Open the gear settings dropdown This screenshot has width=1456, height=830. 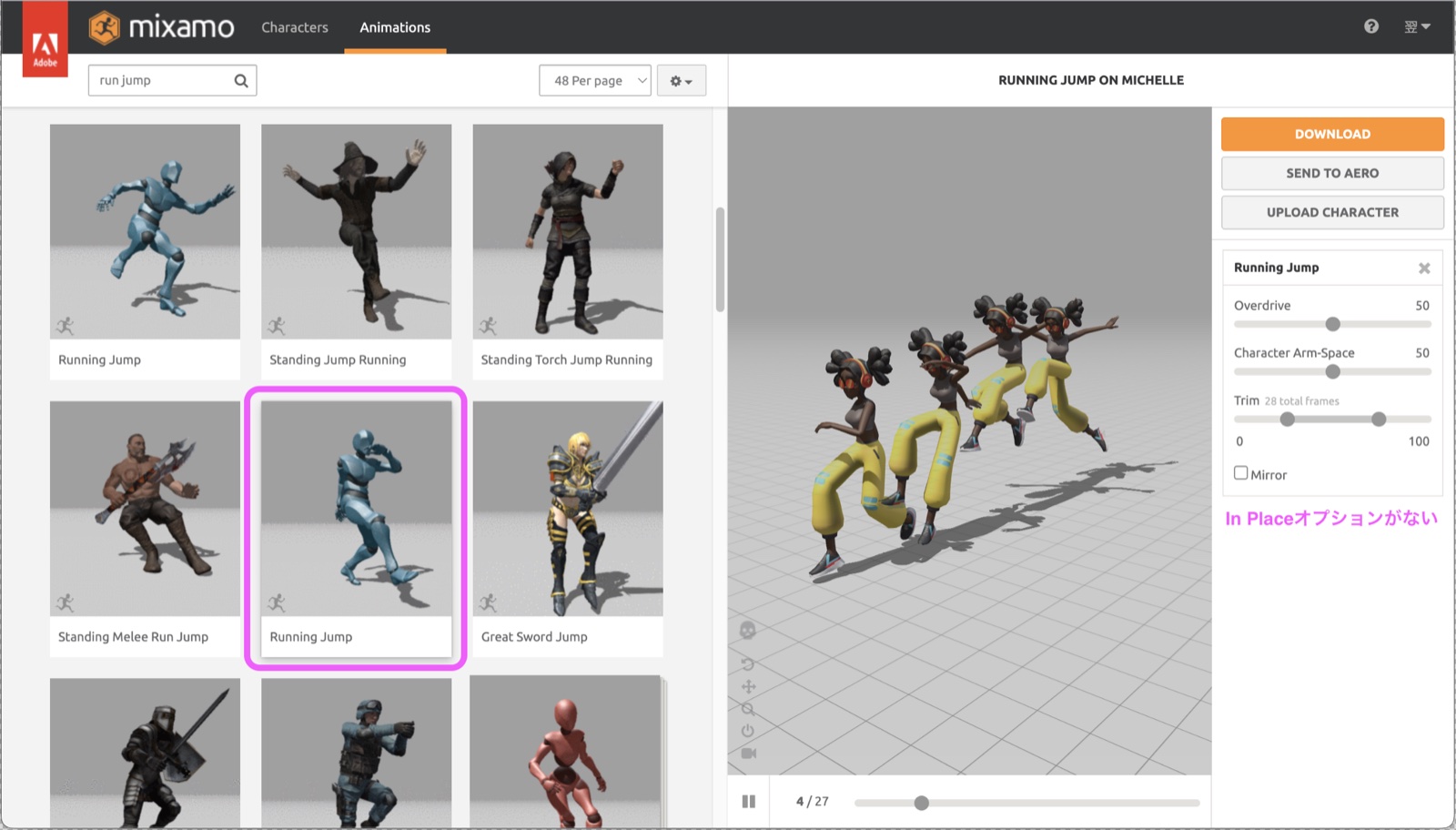pos(682,80)
